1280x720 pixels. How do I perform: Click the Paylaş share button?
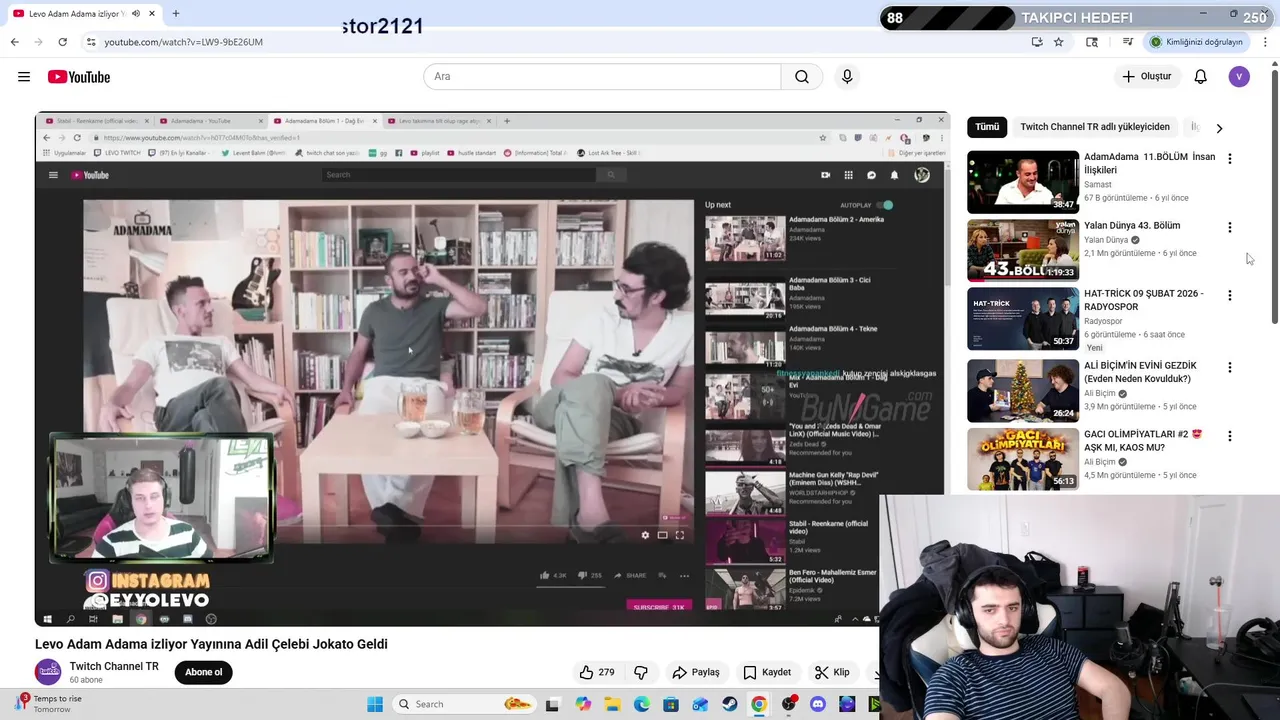696,672
